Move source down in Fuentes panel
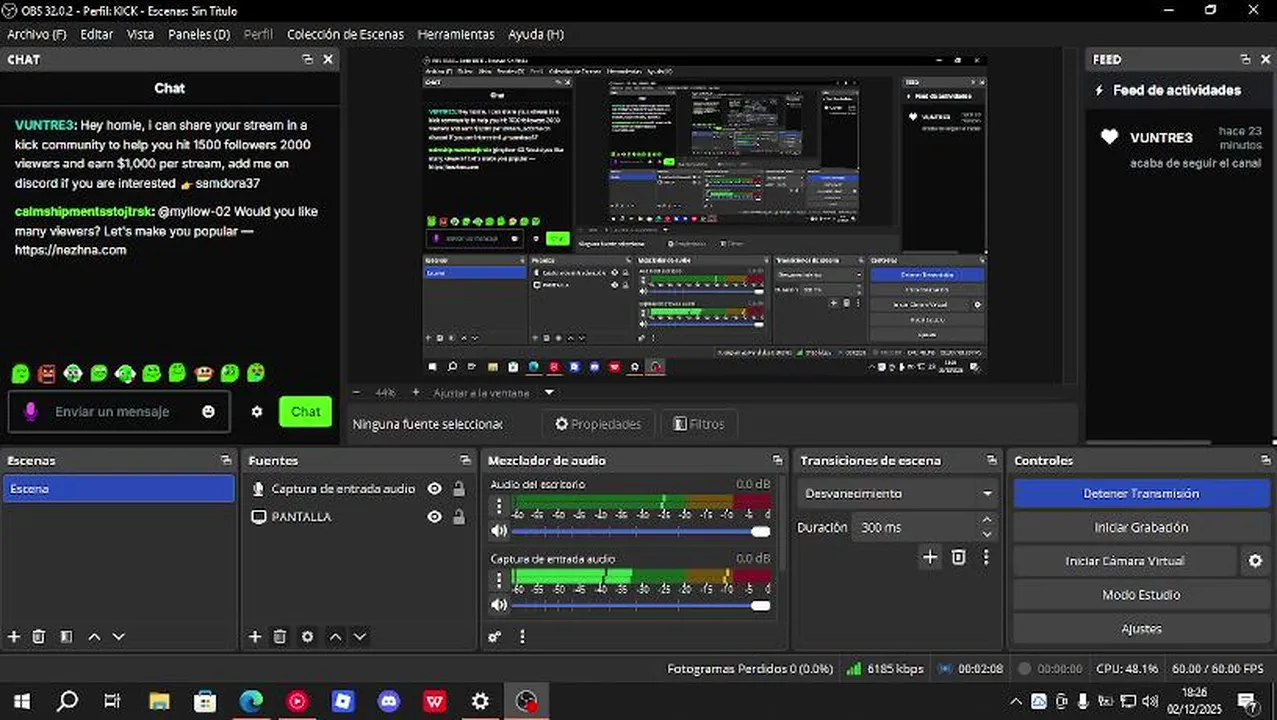 [360, 636]
